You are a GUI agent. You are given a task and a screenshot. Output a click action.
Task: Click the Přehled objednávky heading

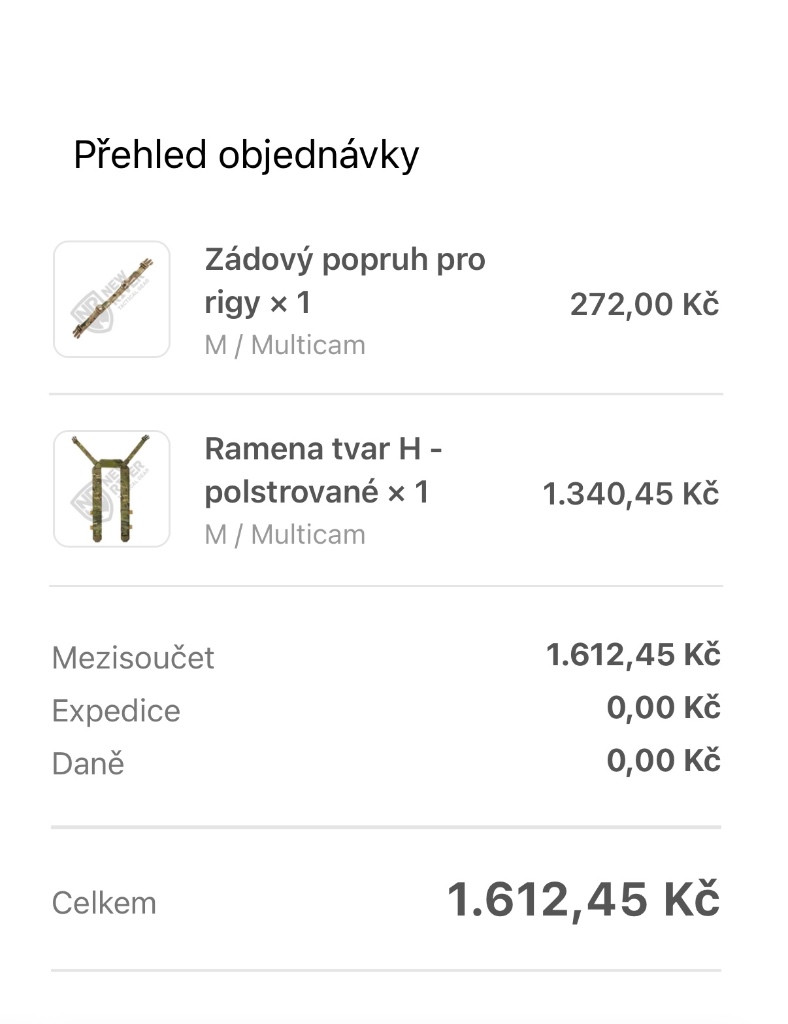coord(246,155)
